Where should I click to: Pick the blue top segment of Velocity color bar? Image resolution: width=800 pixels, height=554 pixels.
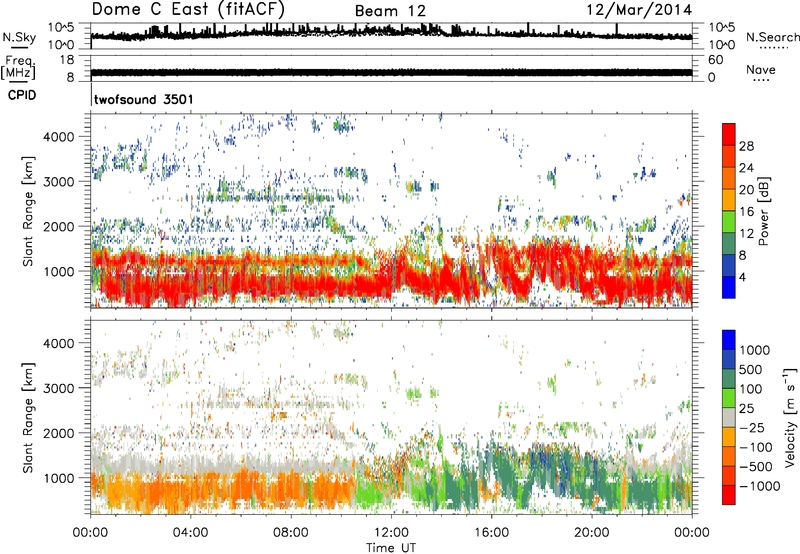click(x=729, y=340)
